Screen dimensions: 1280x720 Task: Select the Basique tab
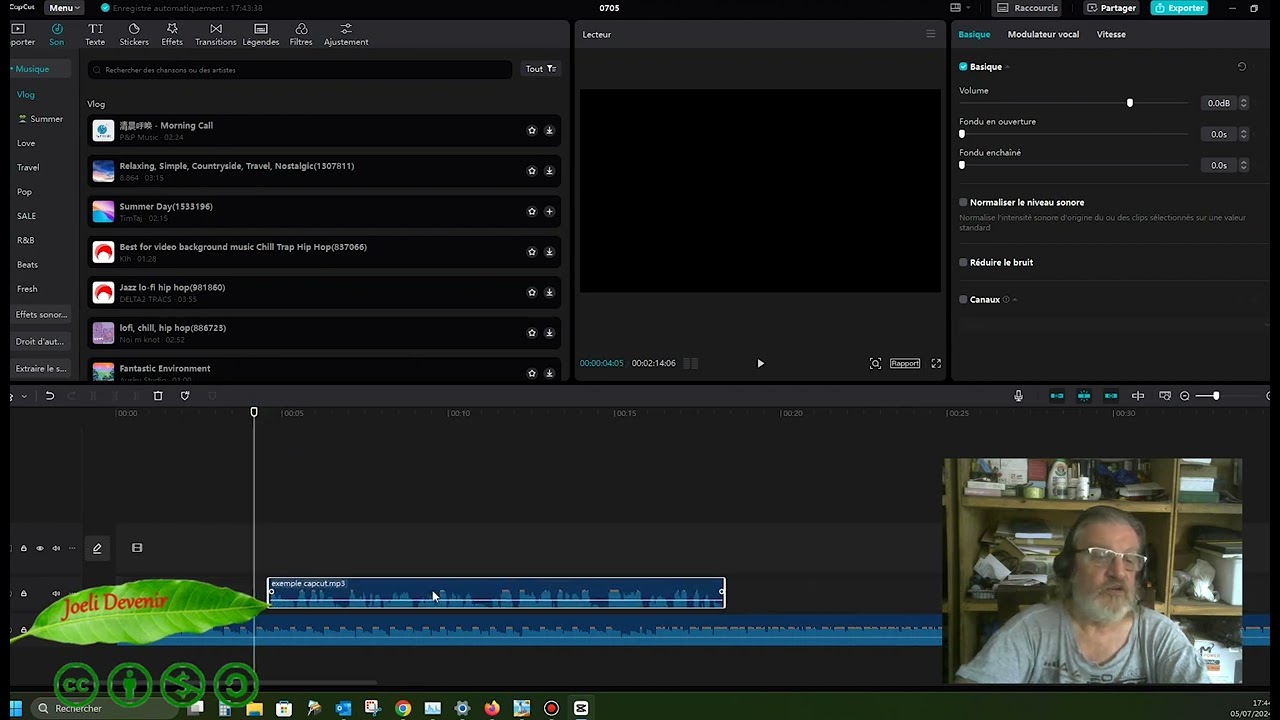click(974, 34)
